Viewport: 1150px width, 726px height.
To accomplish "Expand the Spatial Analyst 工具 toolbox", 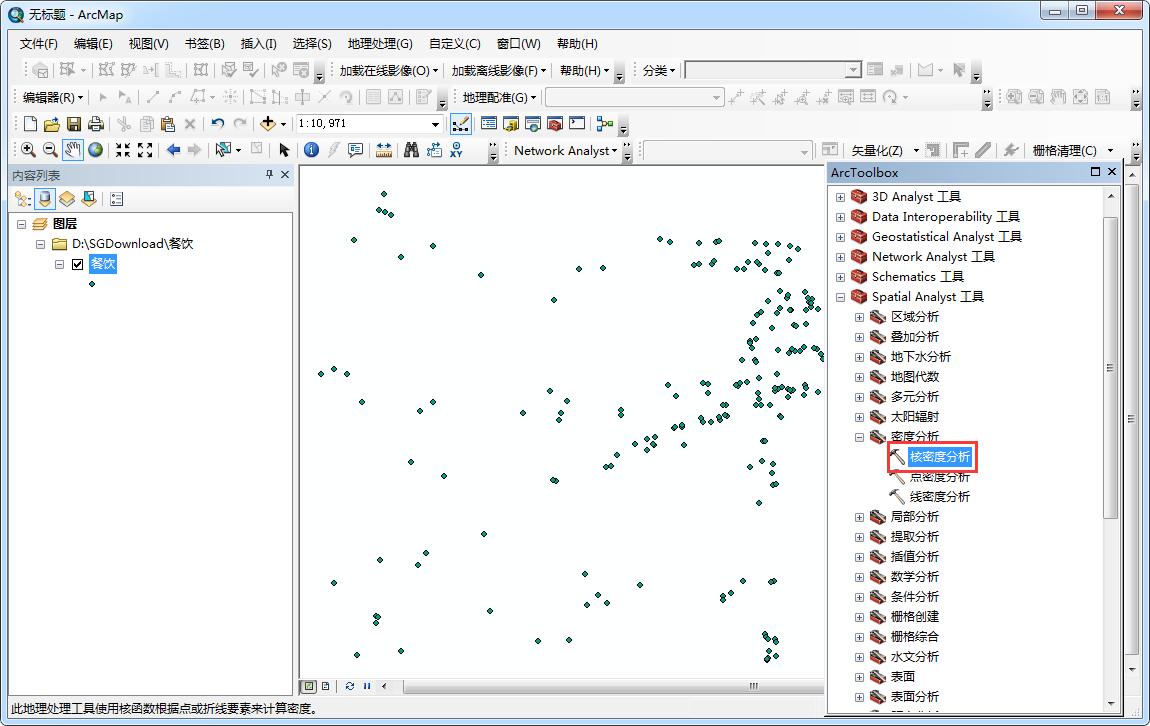I will coord(840,297).
